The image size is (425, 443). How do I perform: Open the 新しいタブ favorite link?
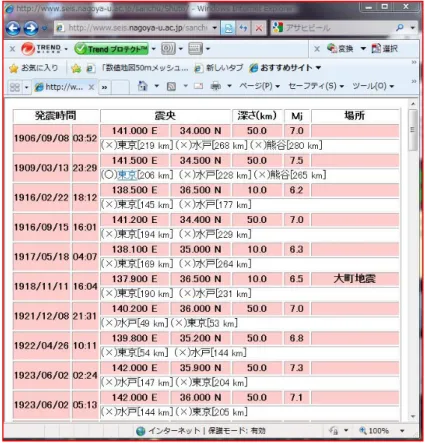[x=218, y=68]
